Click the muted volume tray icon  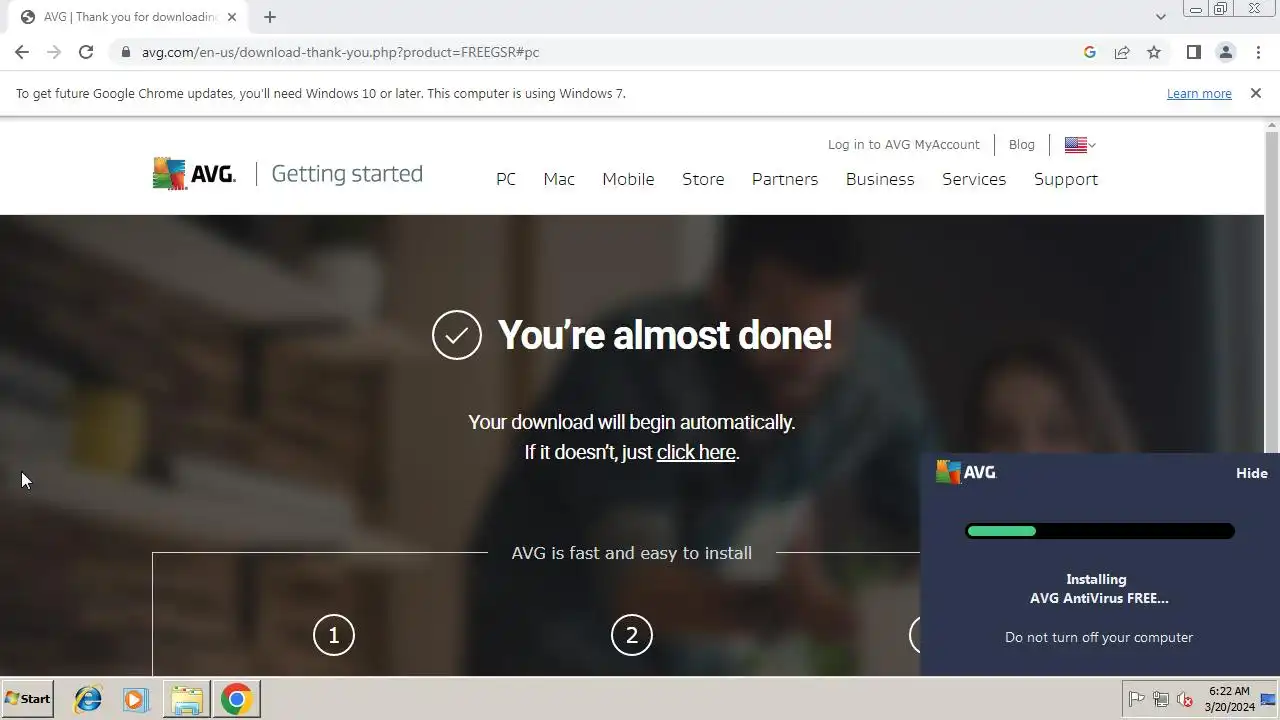1185,700
